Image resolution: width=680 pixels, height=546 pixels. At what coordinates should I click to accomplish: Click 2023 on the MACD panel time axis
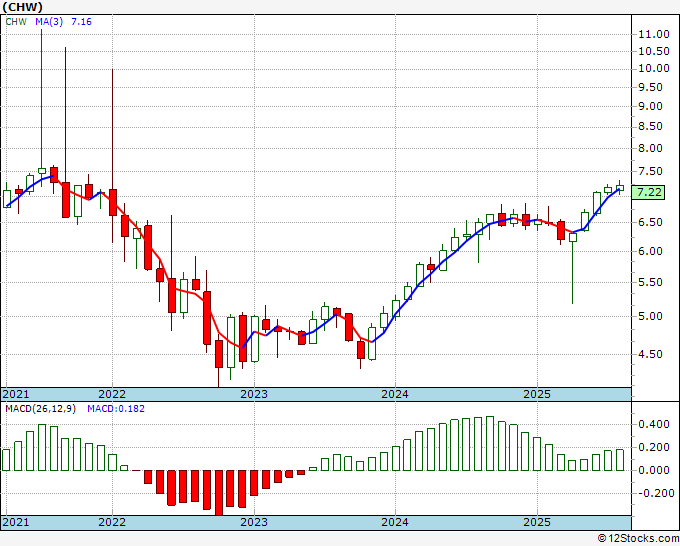pos(254,522)
